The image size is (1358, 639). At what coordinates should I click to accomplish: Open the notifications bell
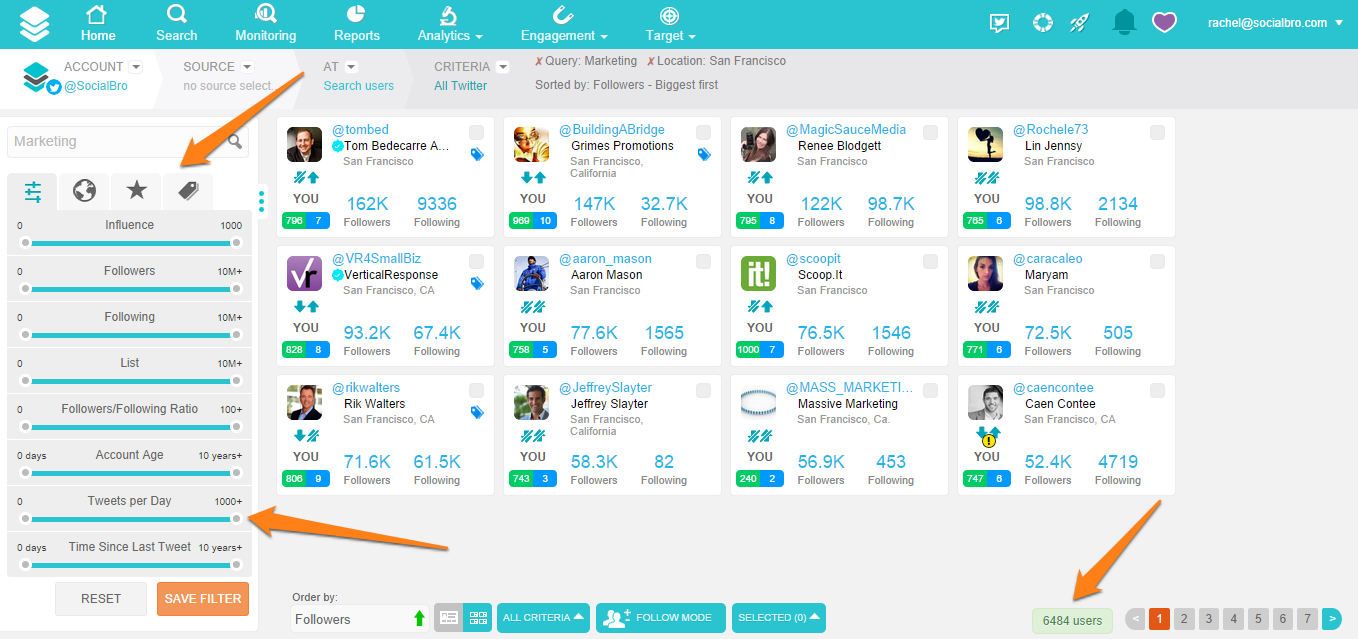[1125, 22]
